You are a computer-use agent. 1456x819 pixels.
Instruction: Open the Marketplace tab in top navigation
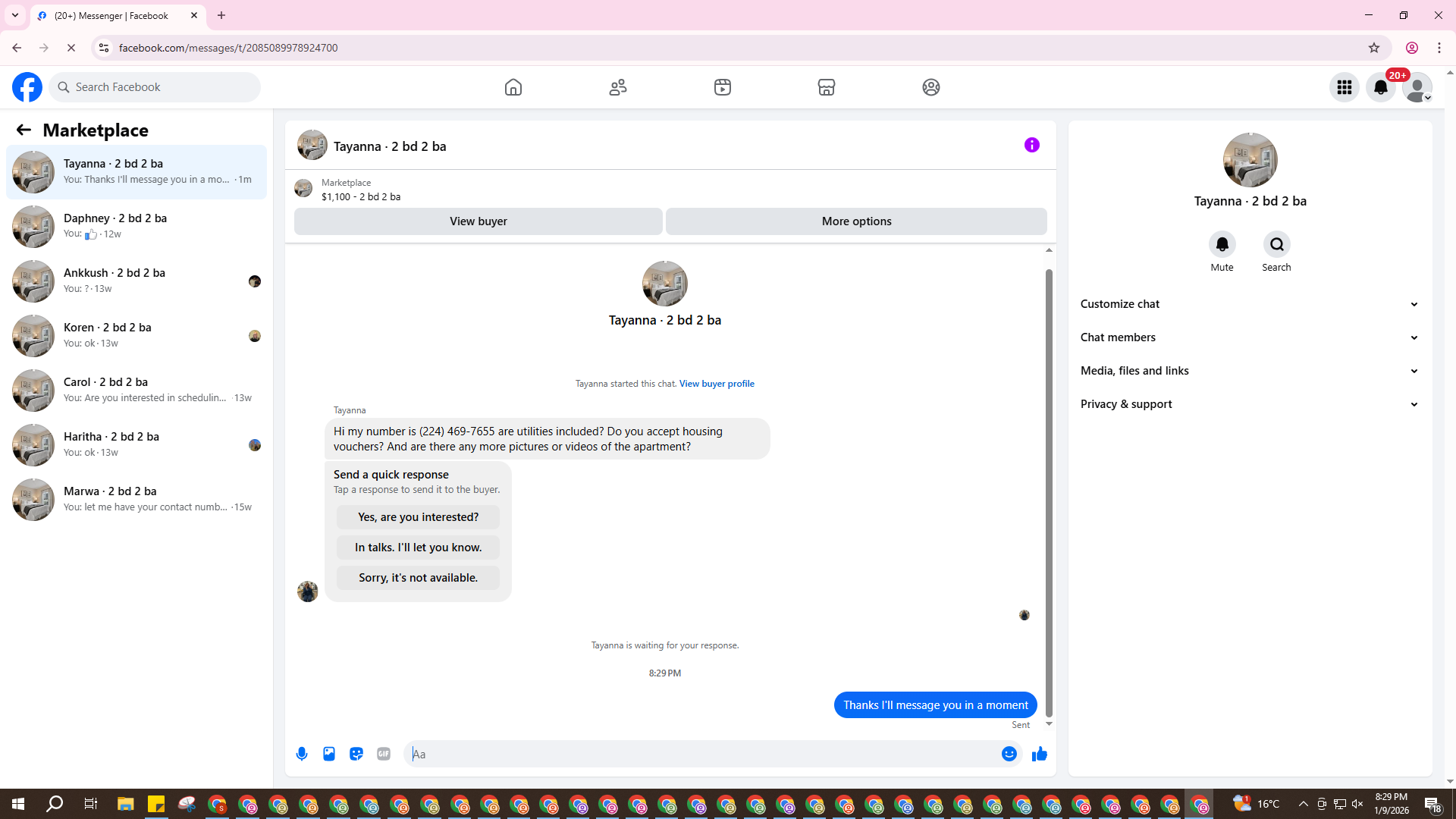pyautogui.click(x=827, y=87)
